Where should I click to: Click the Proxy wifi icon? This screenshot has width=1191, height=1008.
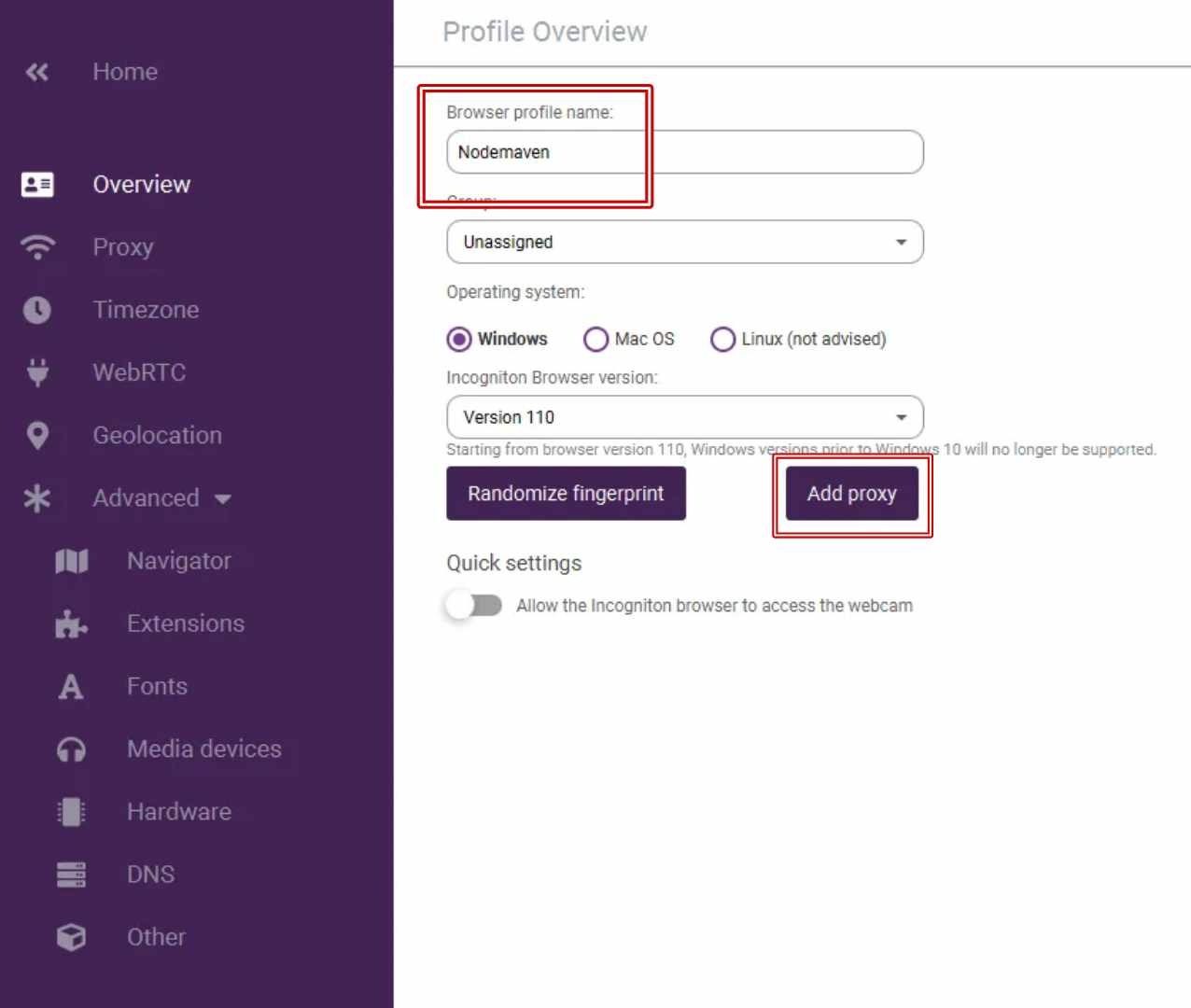(x=37, y=247)
